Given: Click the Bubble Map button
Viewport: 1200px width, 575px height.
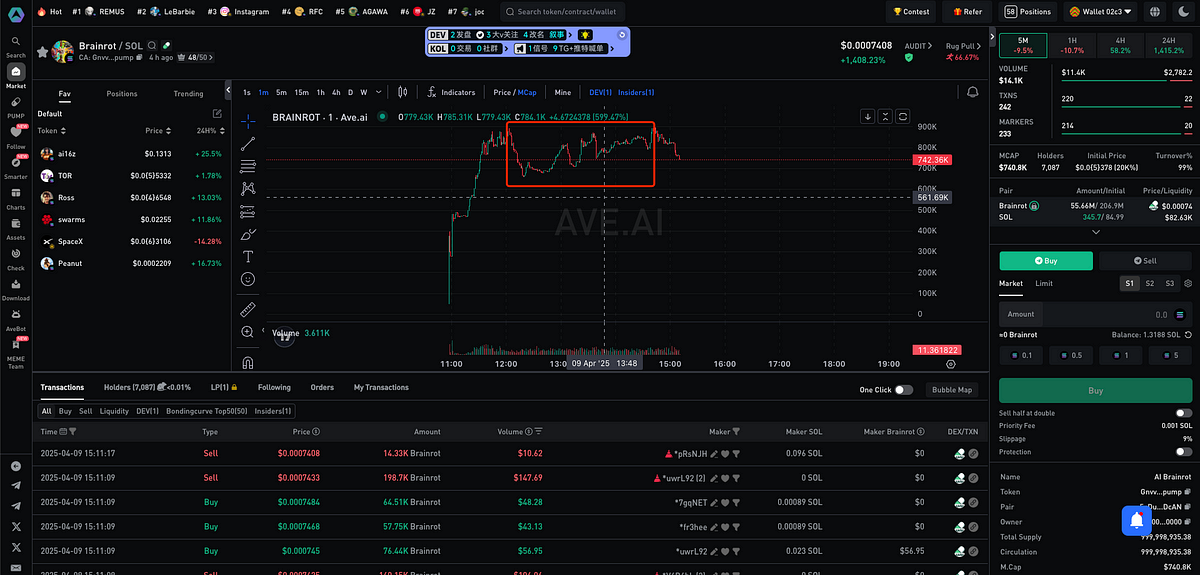Looking at the screenshot, I should tap(951, 390).
